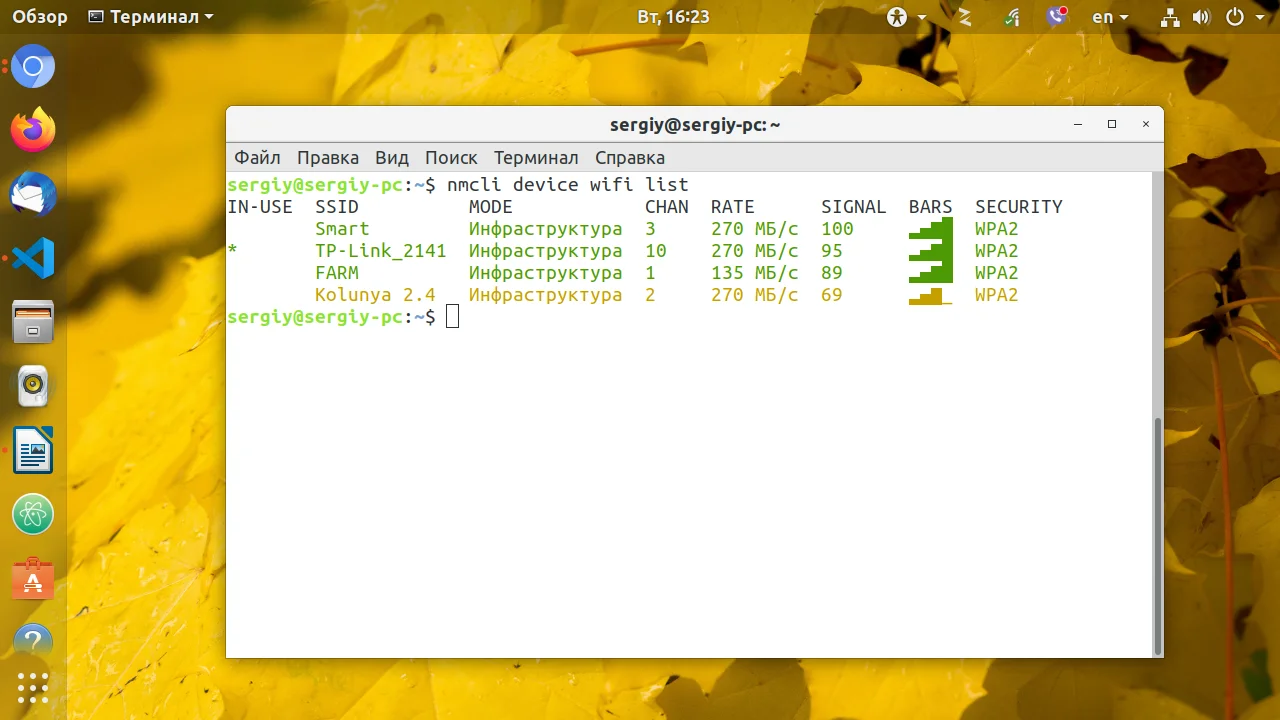The height and width of the screenshot is (720, 1280).
Task: Launch Chromium from the dock
Action: coord(33,67)
